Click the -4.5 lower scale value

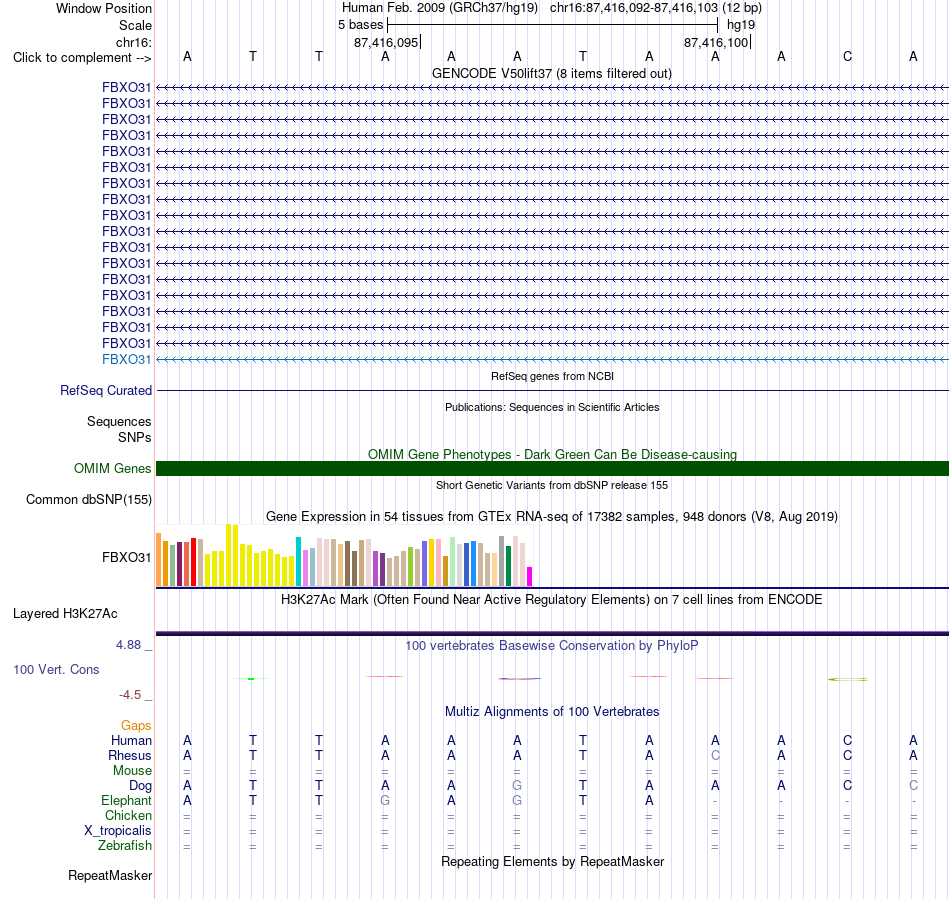point(130,695)
